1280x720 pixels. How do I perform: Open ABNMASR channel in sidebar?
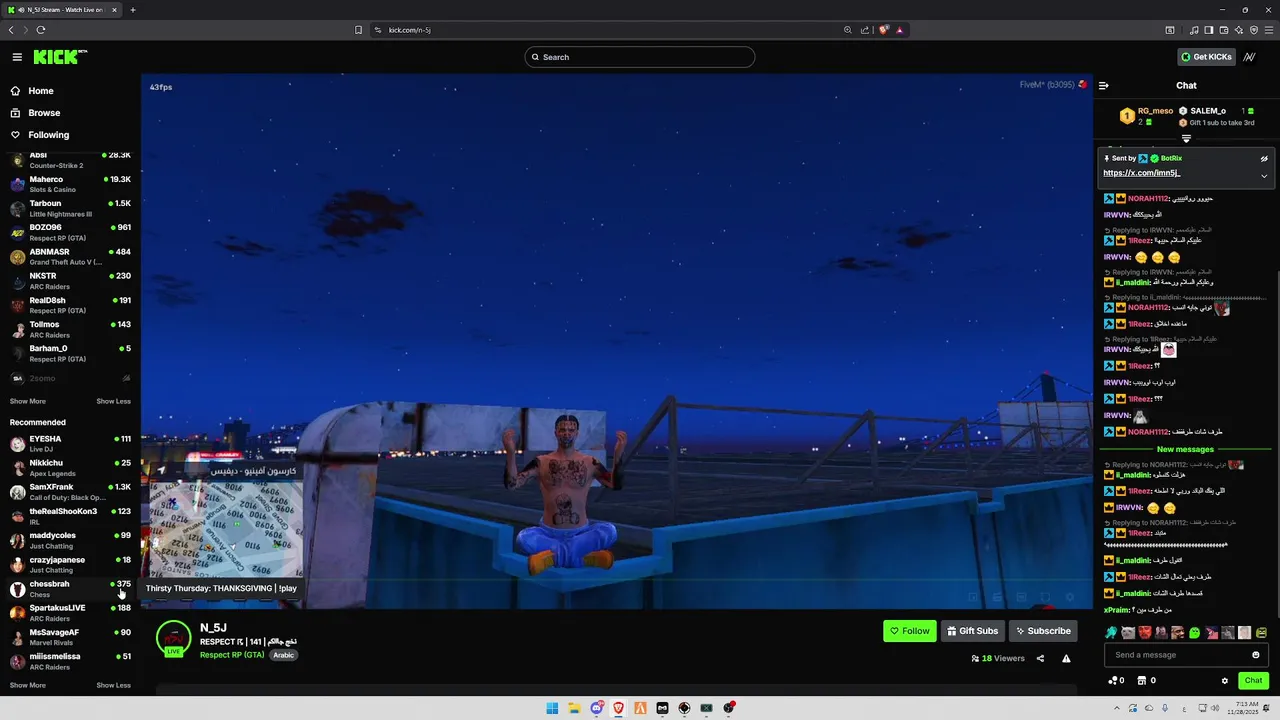(x=70, y=257)
